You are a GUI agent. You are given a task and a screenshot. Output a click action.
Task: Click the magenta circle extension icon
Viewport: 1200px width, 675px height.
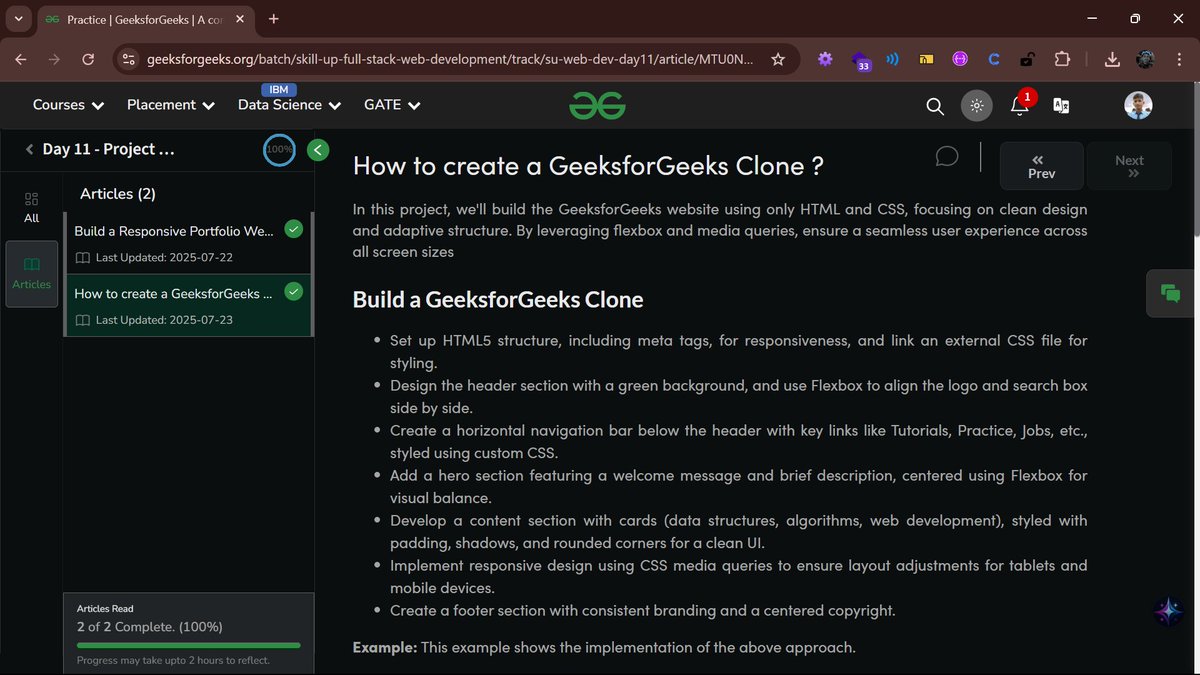click(x=960, y=60)
